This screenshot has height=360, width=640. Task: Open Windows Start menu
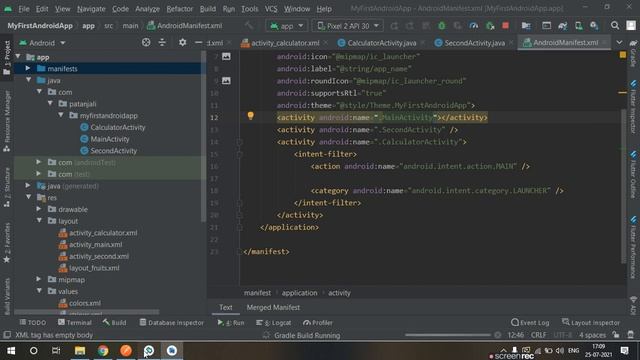click(x=11, y=351)
